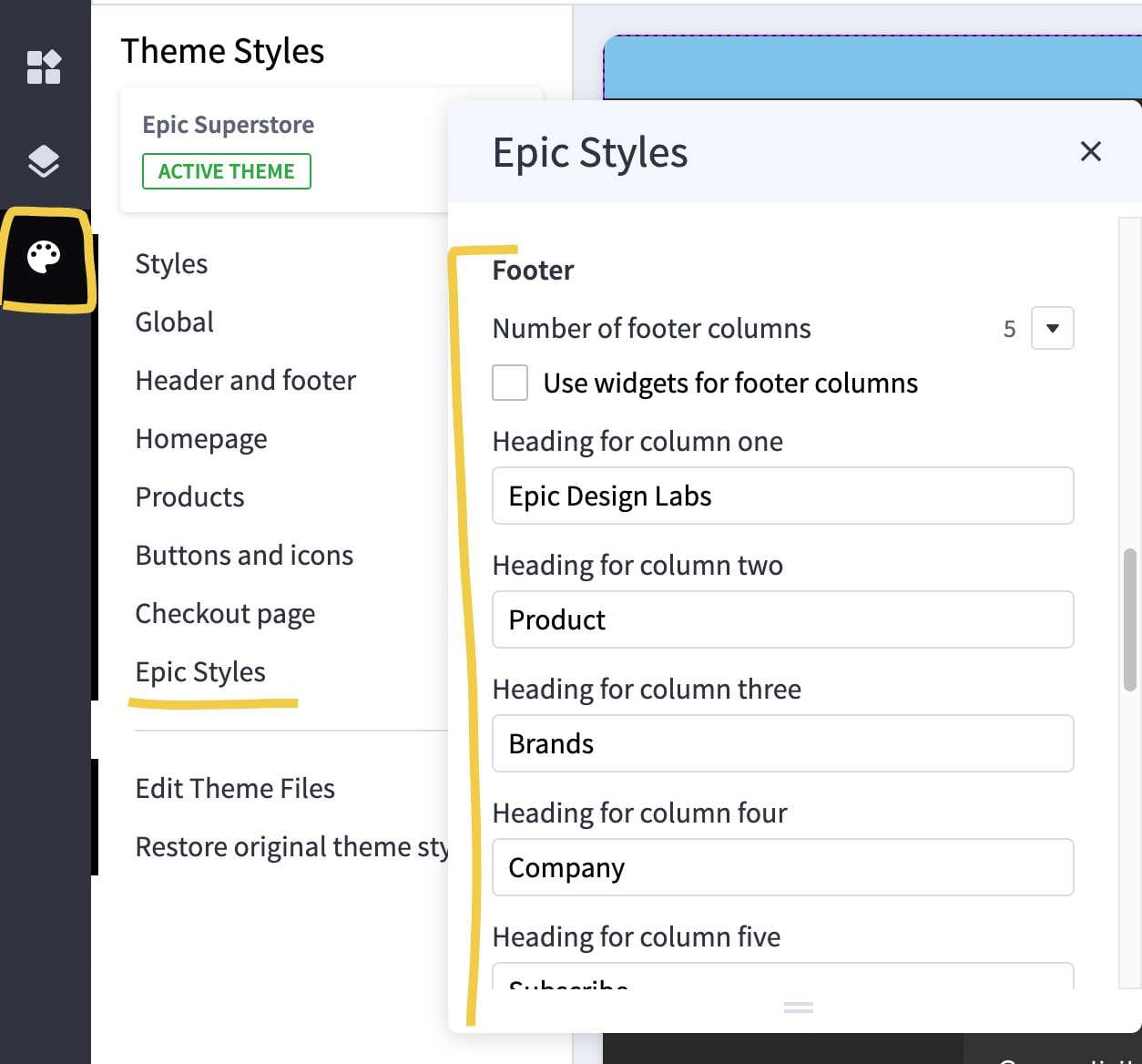Screen dimensions: 1142x1064
Task: Select Styles in the theme menu
Action: (x=170, y=263)
